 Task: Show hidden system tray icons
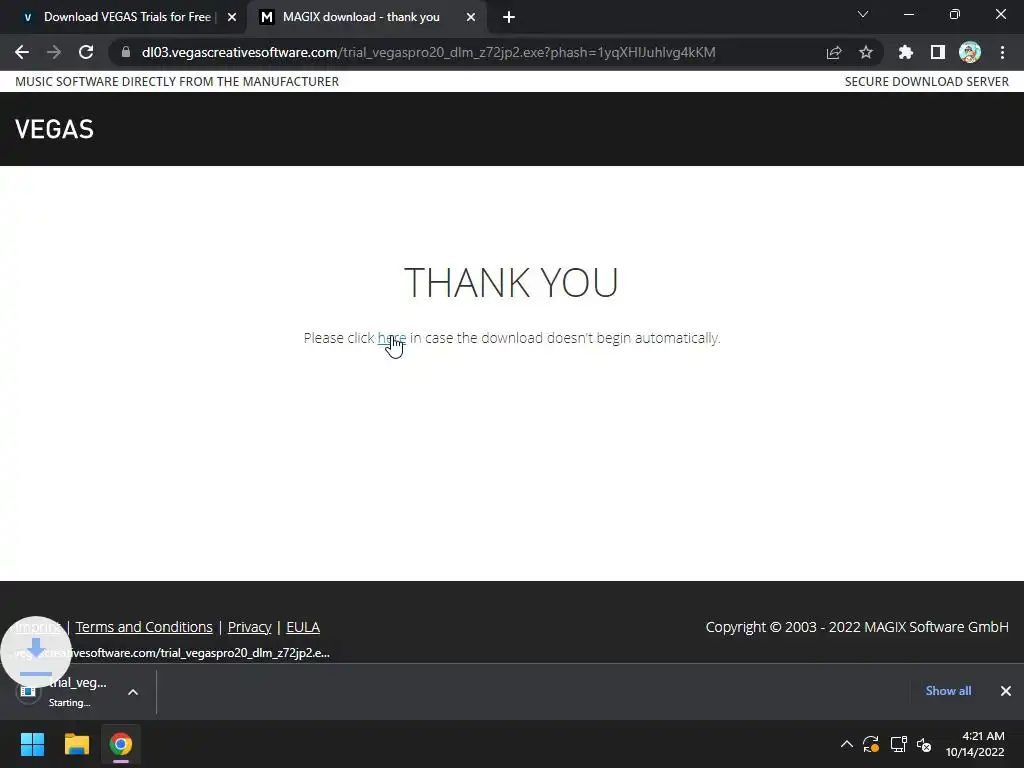point(846,744)
